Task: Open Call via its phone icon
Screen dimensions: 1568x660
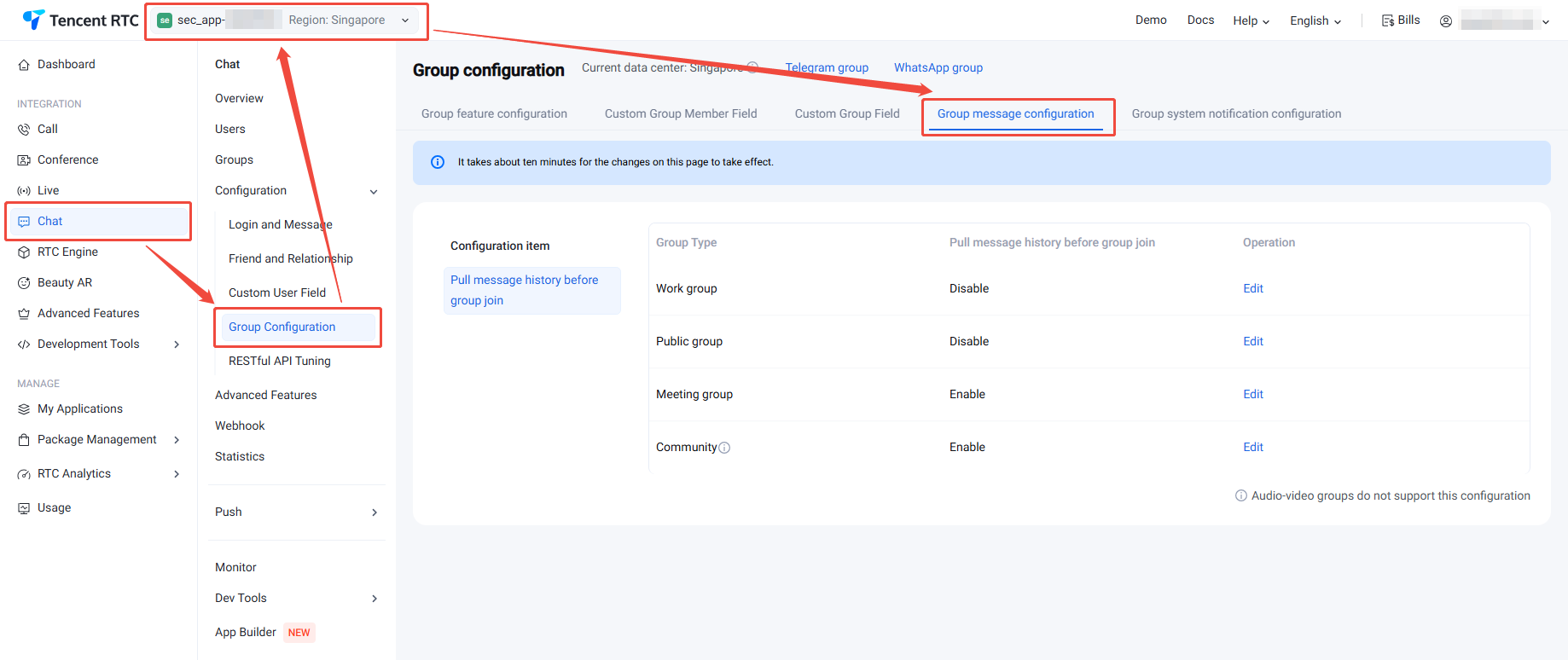Action: [x=24, y=130]
